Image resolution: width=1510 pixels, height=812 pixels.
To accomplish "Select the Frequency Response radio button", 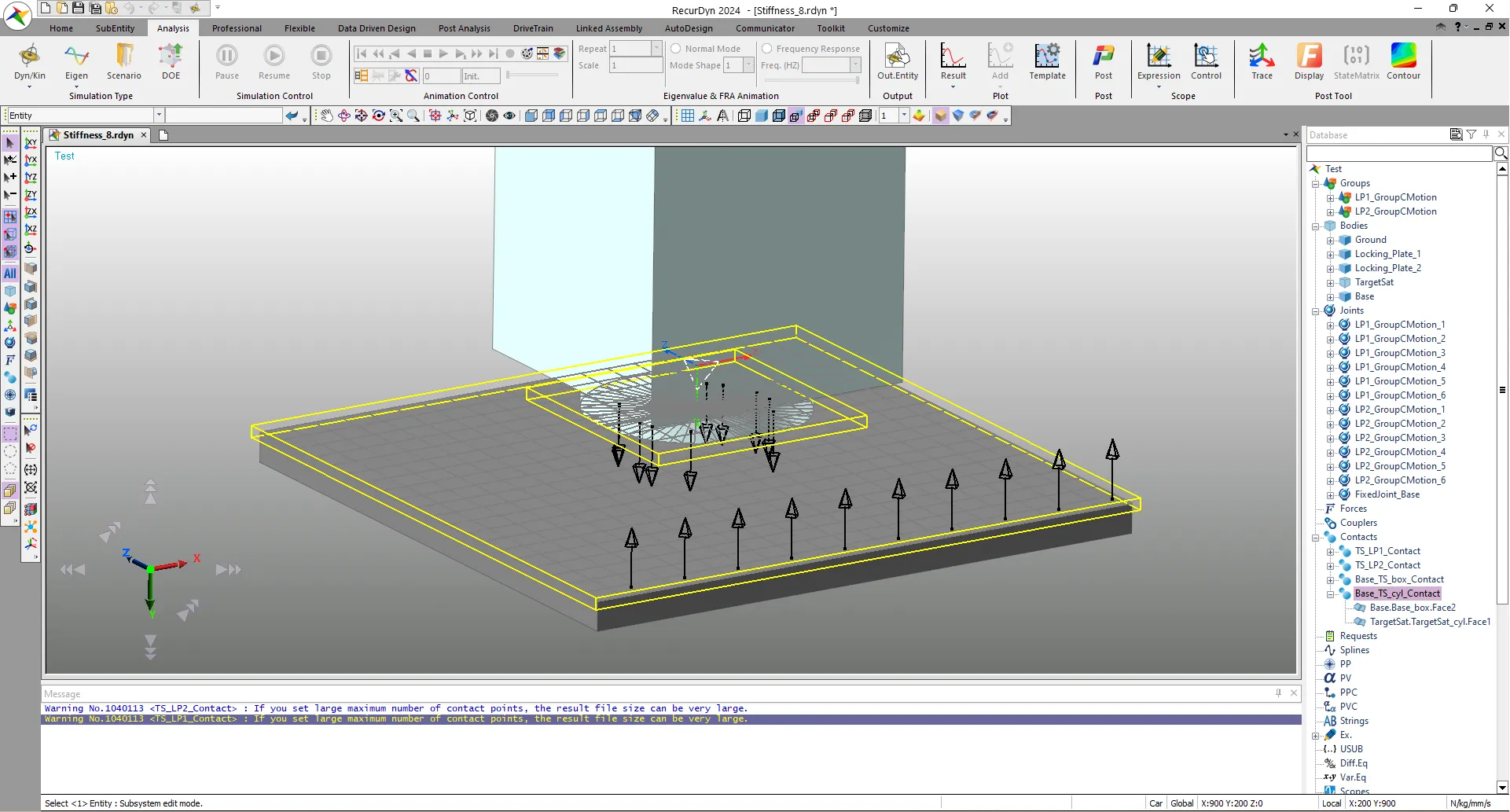I will click(767, 49).
